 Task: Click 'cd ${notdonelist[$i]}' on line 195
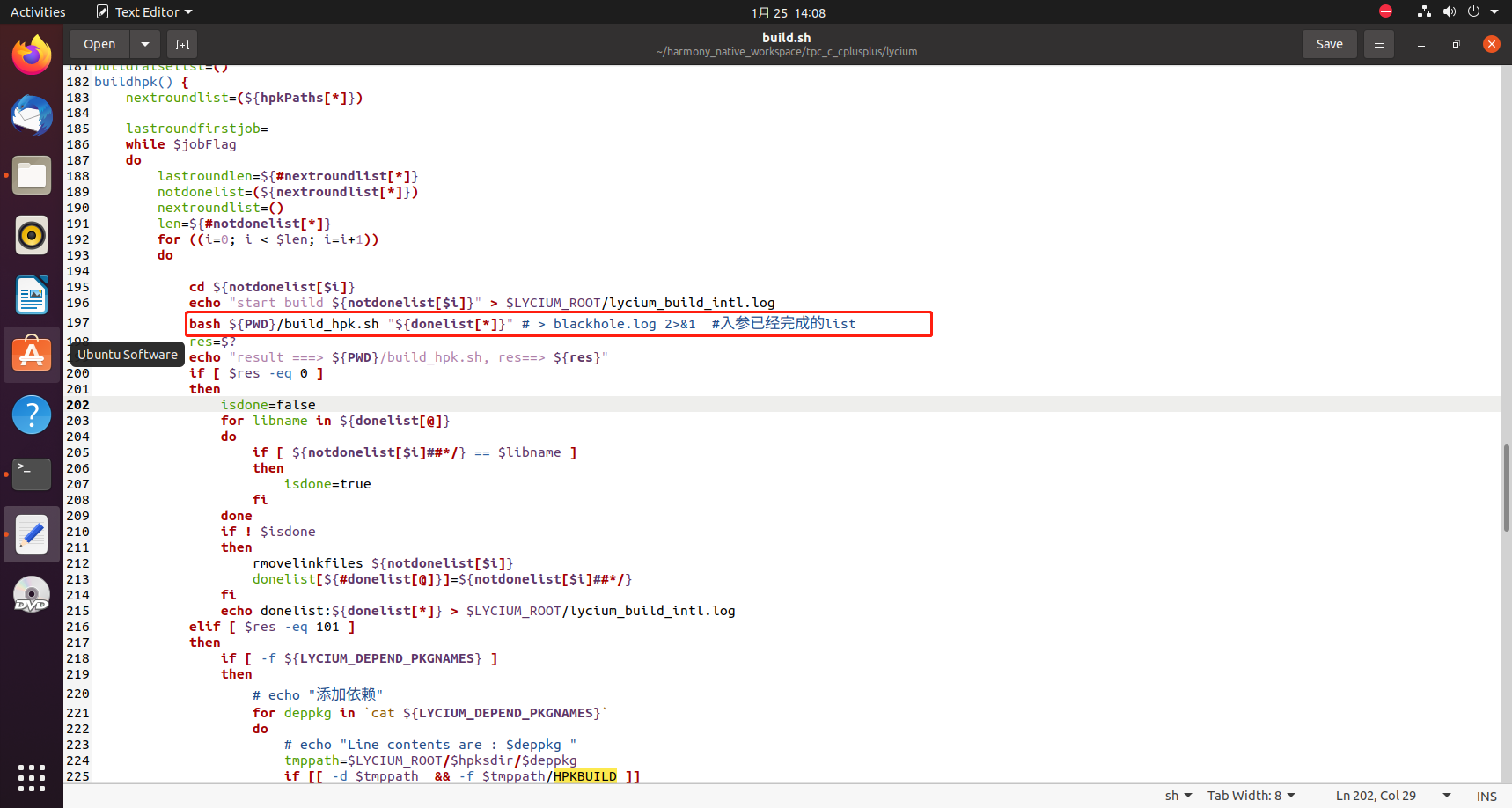pos(272,287)
